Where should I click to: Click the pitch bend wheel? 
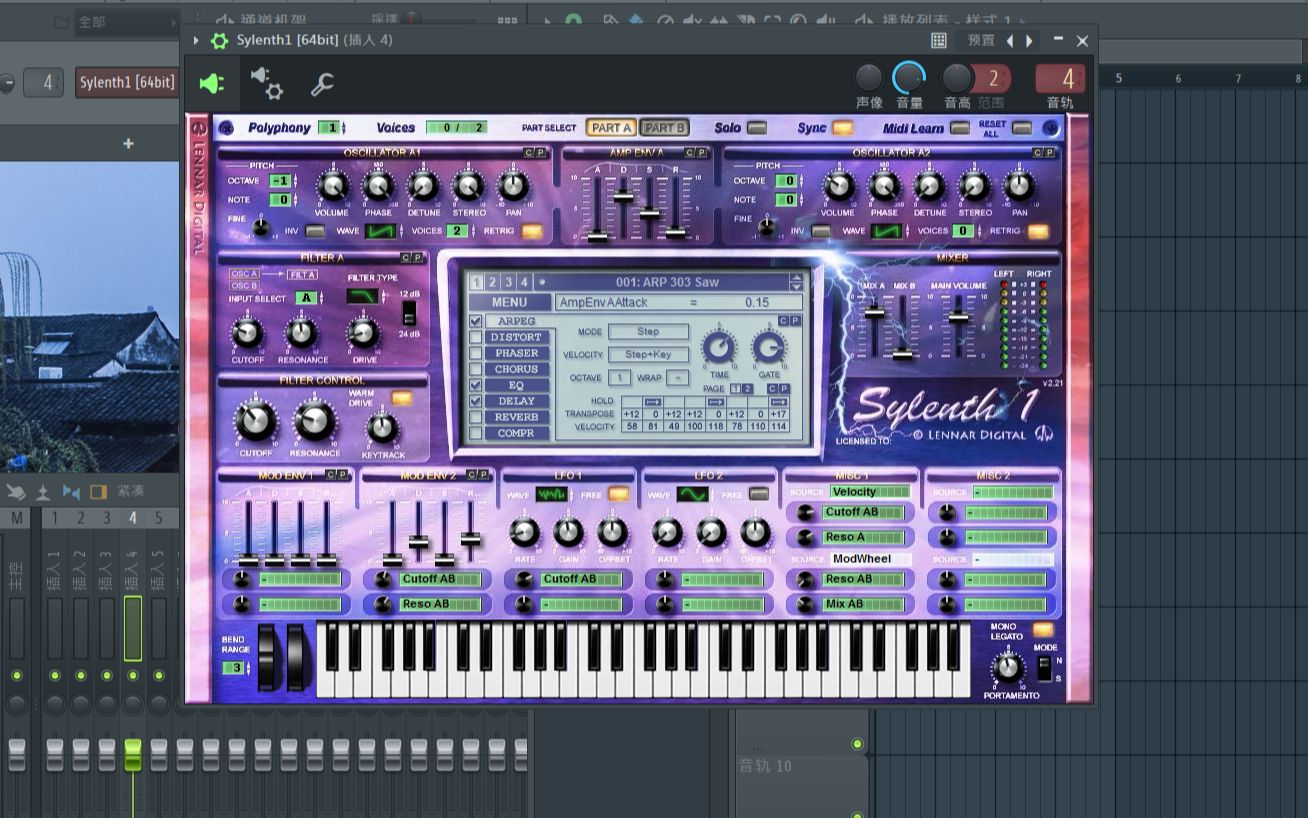pyautogui.click(x=267, y=657)
